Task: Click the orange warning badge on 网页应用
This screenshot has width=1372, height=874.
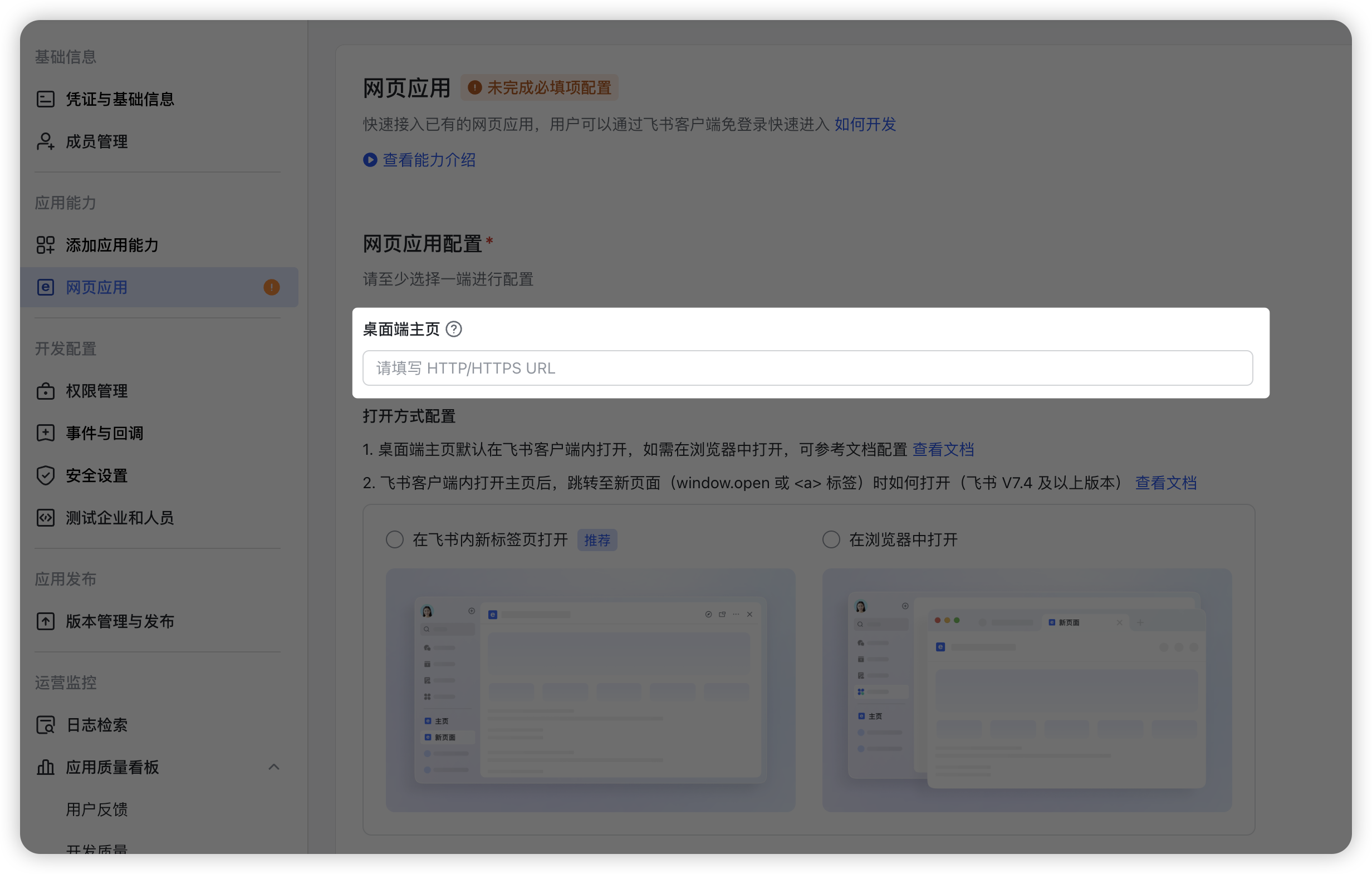Action: (271, 287)
